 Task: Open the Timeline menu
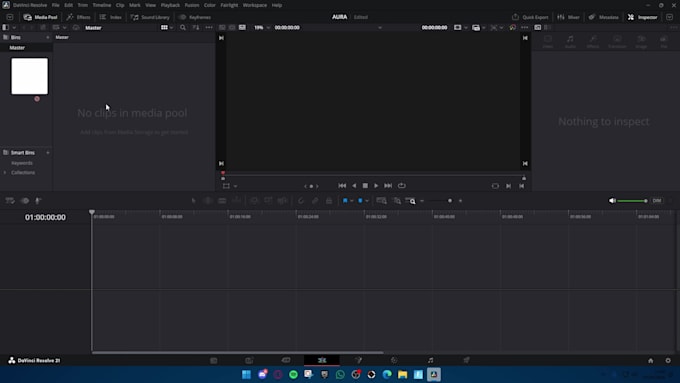tap(101, 5)
